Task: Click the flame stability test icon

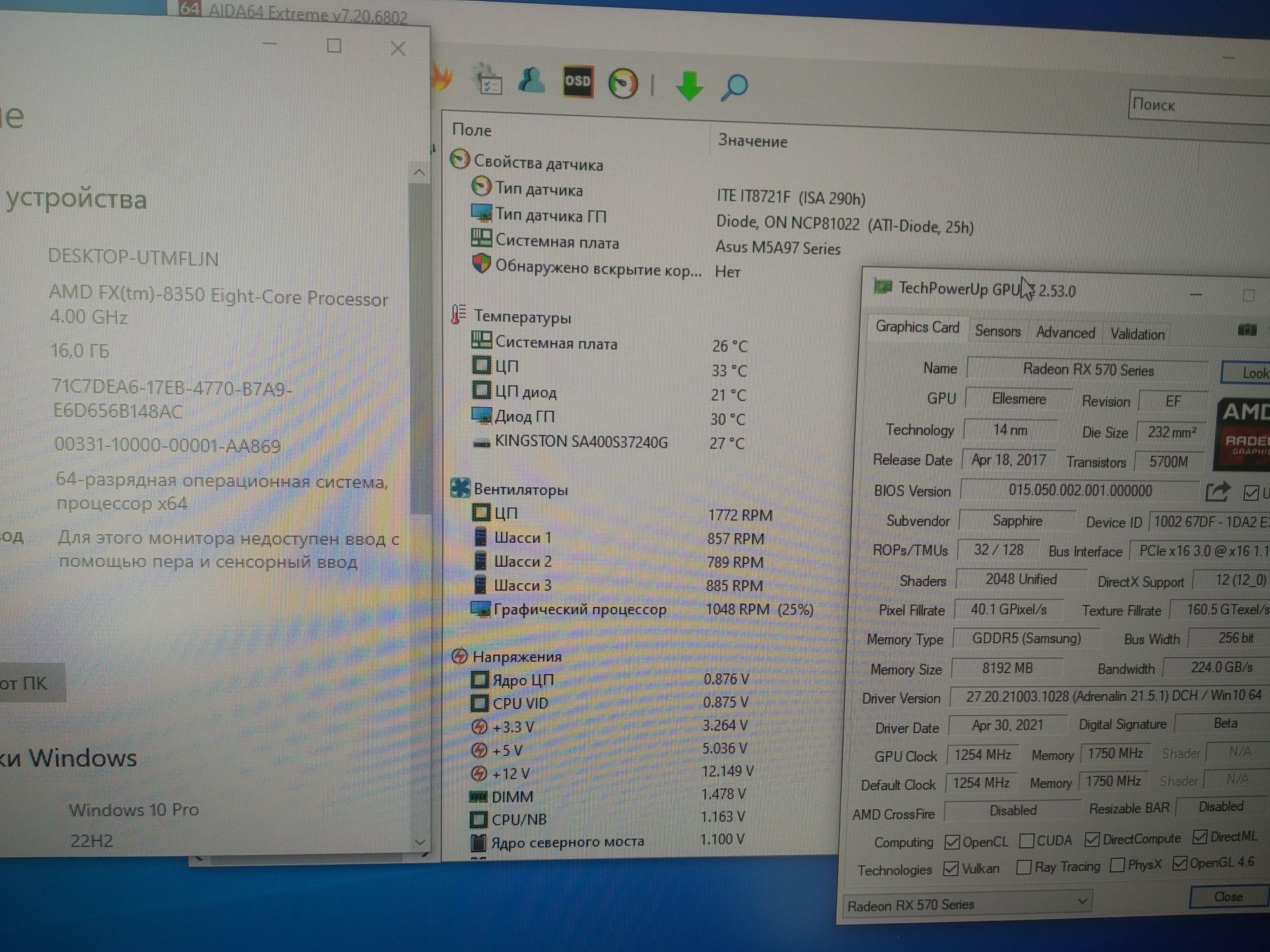Action: [x=443, y=79]
